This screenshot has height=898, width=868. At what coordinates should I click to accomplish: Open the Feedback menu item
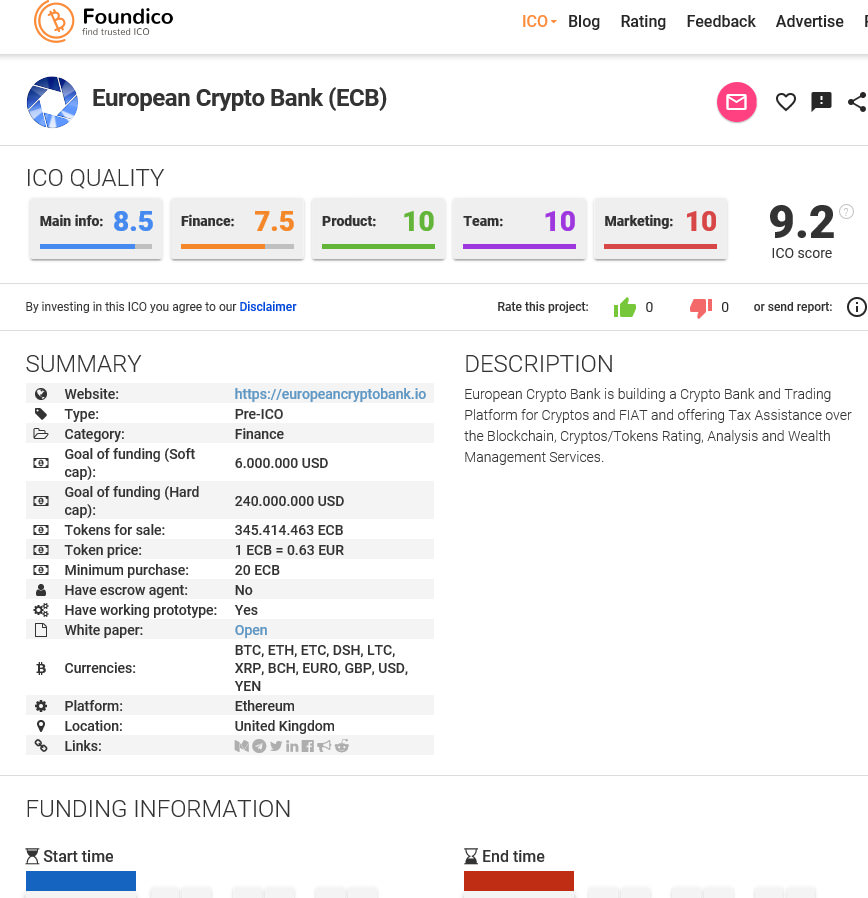pyautogui.click(x=721, y=21)
